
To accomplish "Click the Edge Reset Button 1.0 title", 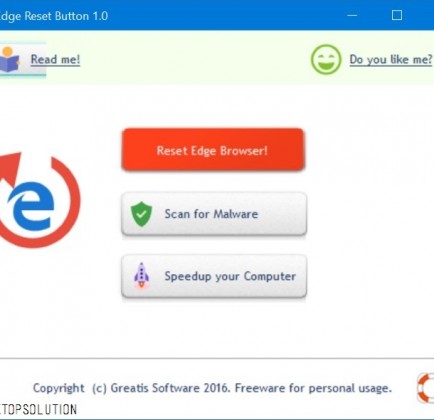I will click(53, 16).
